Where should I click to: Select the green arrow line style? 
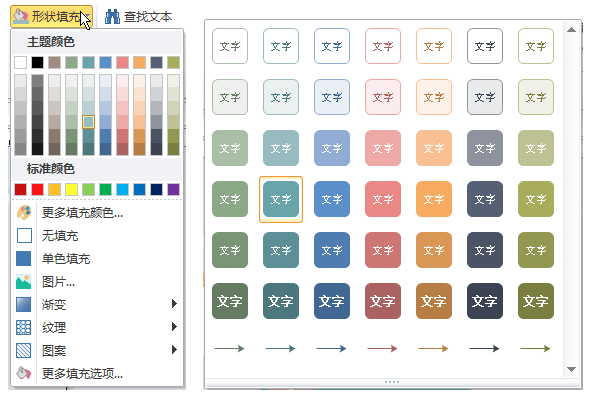pyautogui.click(x=230, y=348)
